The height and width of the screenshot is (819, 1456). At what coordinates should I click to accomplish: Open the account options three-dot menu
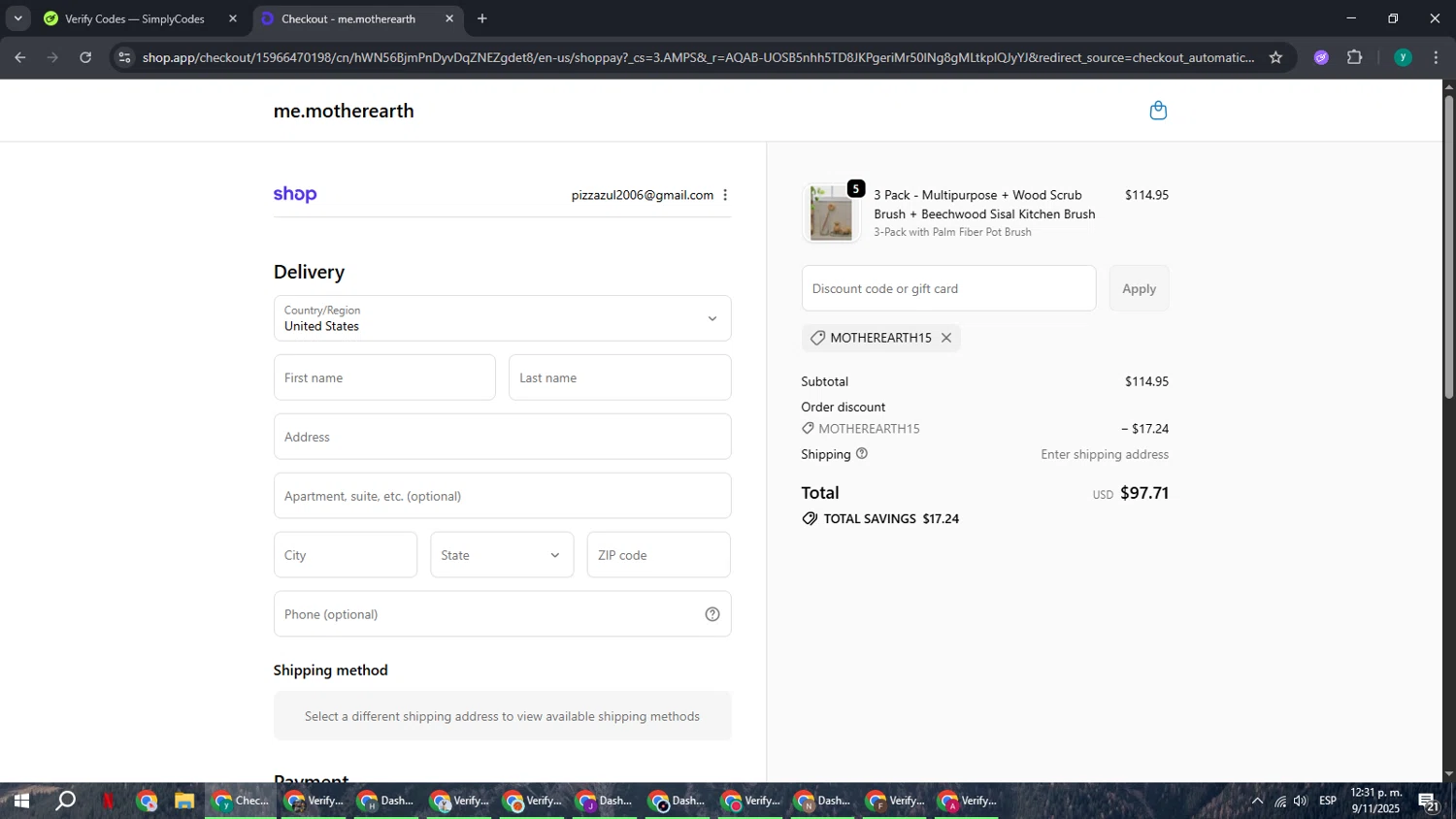725,195
